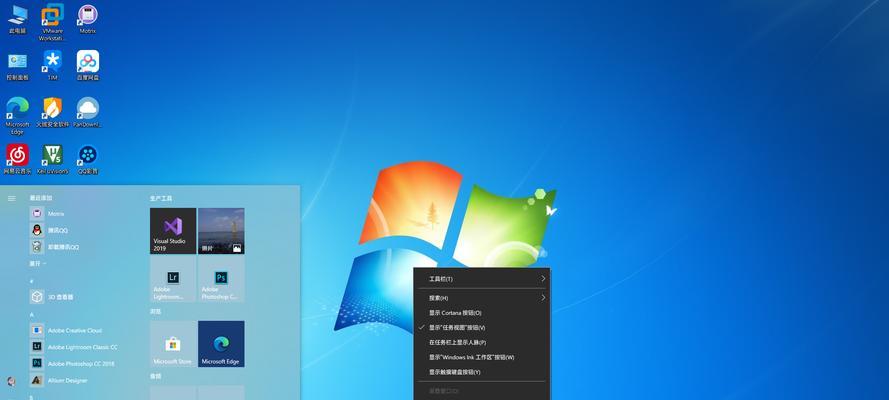Launch Microsoft Edge desktop shortcut
Screen dimensions: 889x400
[x=18, y=116]
